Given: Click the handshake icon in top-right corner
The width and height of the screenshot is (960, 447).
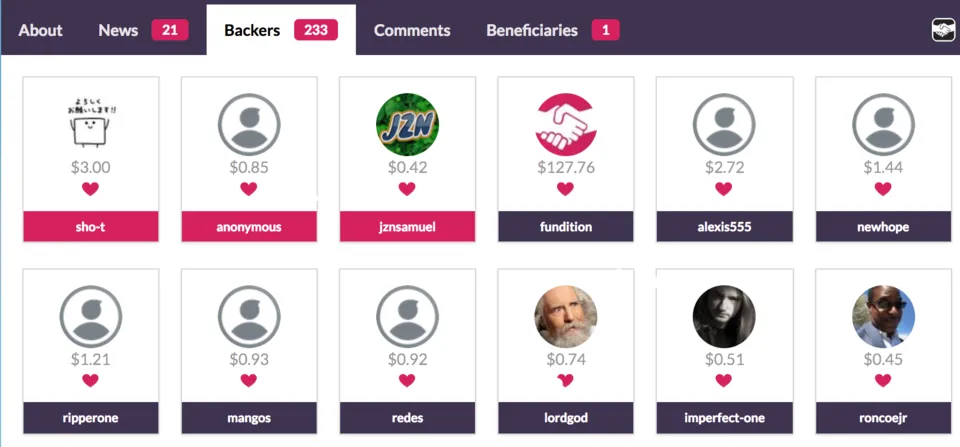Looking at the screenshot, I should tap(943, 30).
